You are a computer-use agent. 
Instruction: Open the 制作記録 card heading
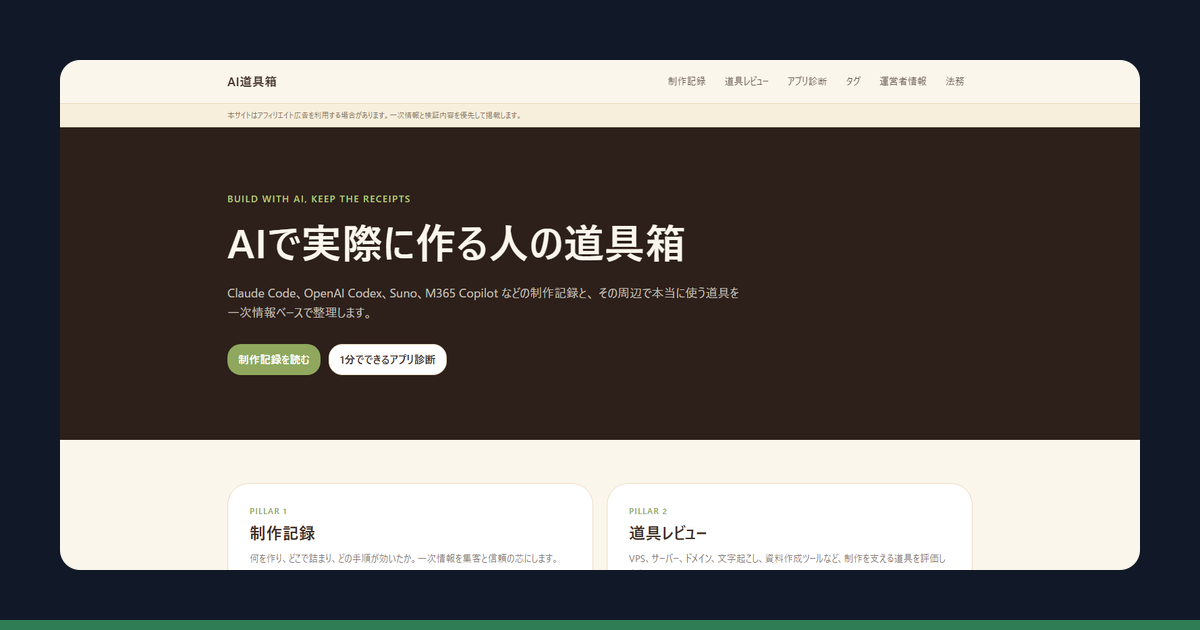click(283, 533)
